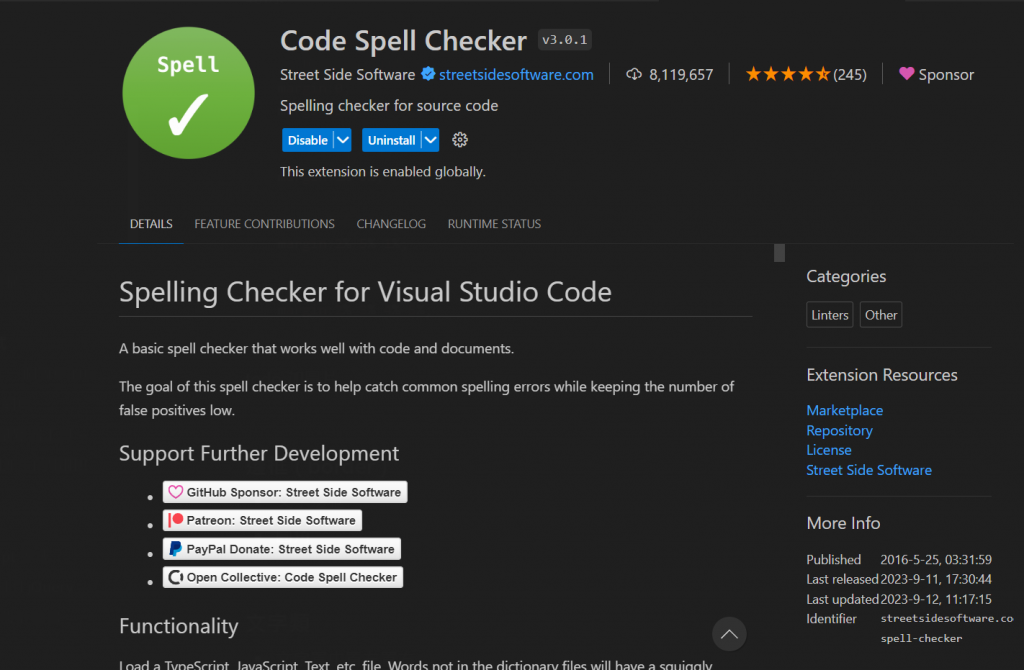
Task: Open the Changelog tab
Action: [x=391, y=224]
